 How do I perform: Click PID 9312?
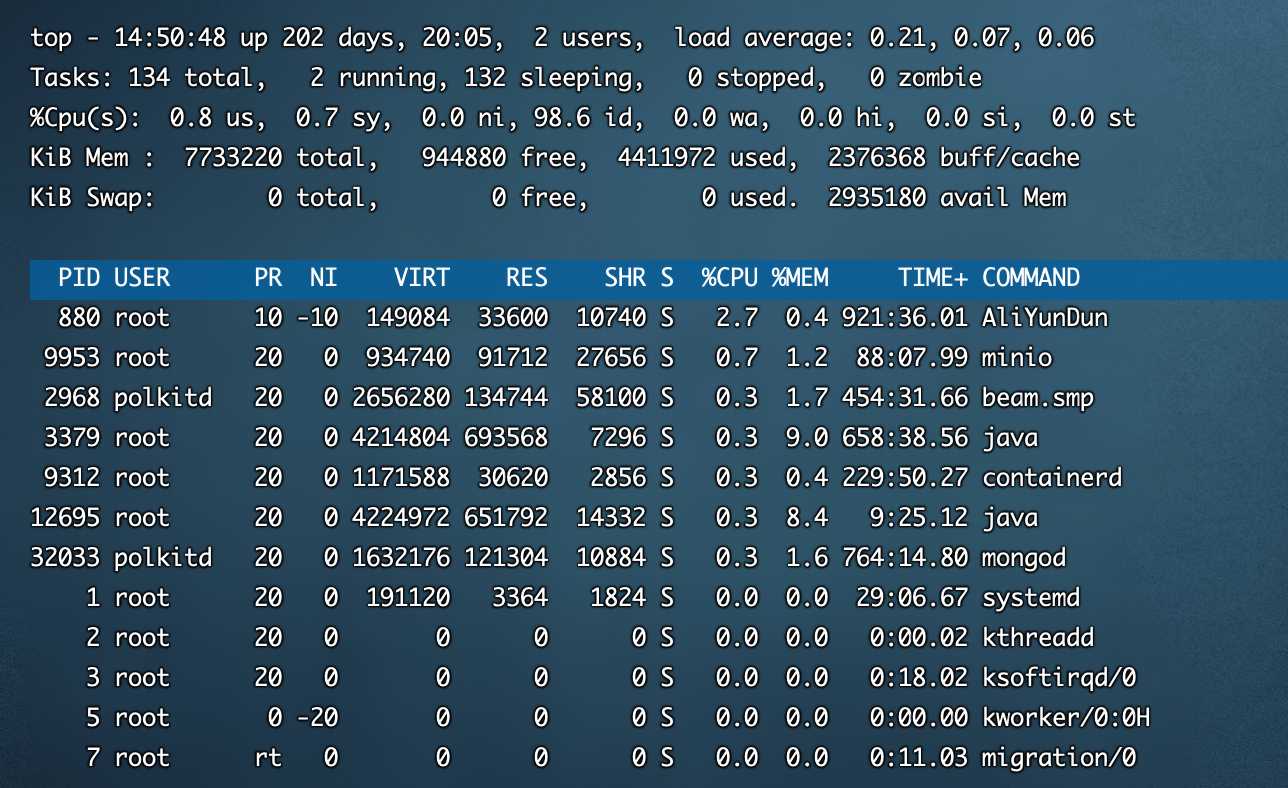pyautogui.click(x=72, y=478)
